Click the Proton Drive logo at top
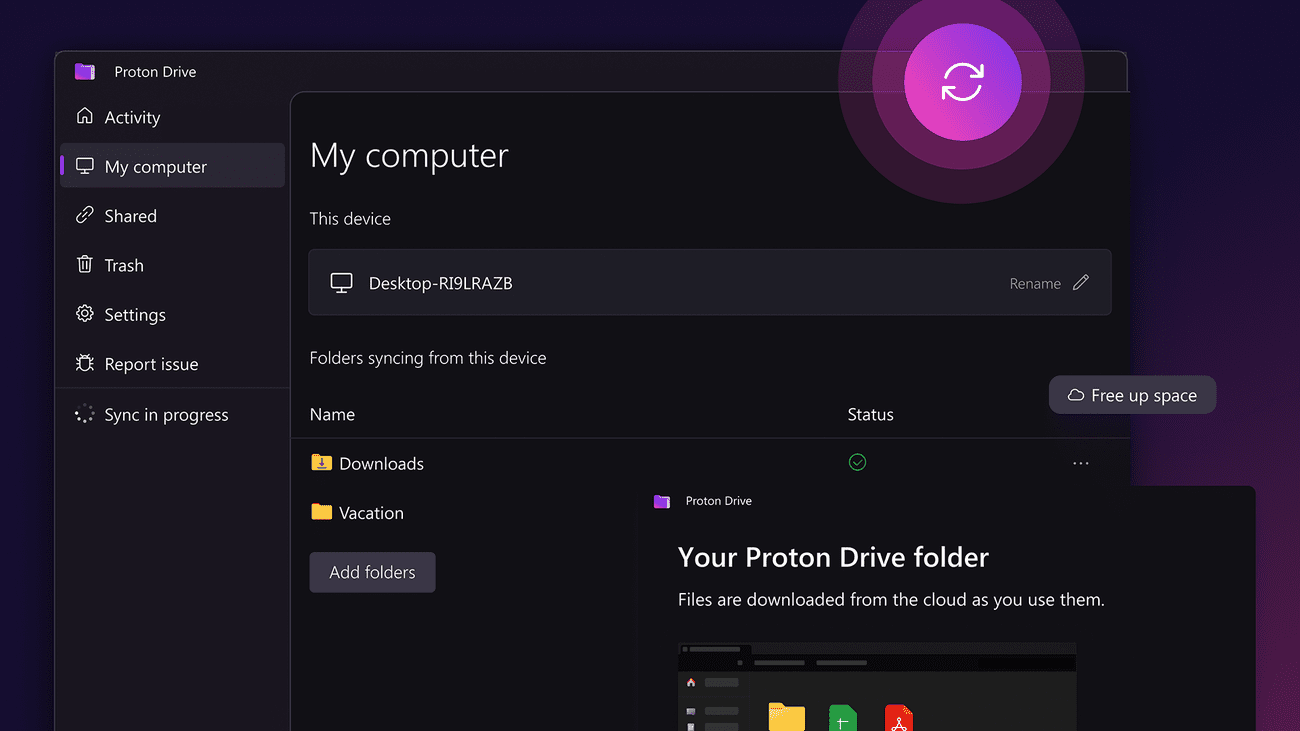The image size is (1300, 731). [85, 71]
